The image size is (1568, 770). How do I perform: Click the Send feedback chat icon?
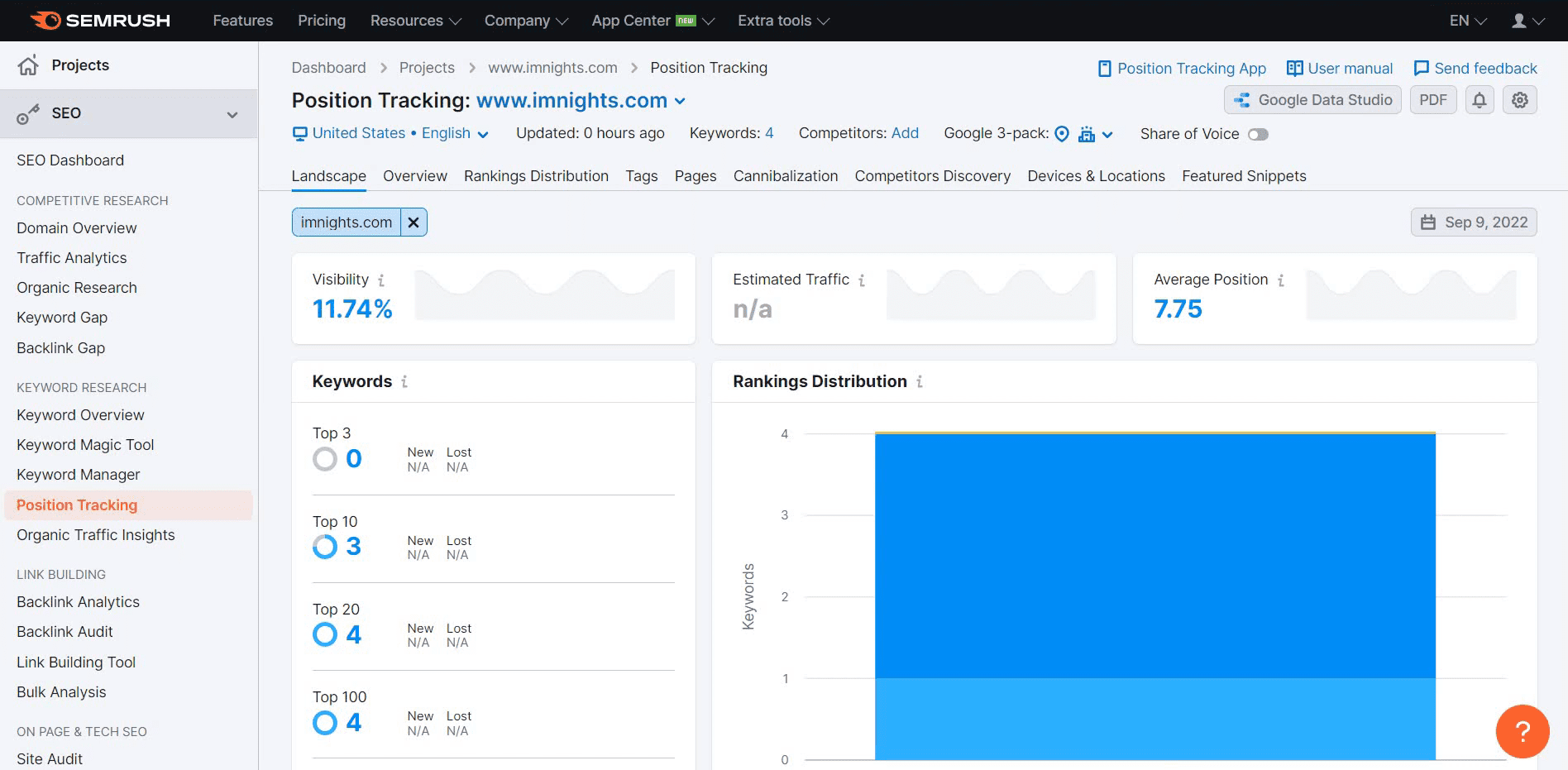pos(1422,69)
